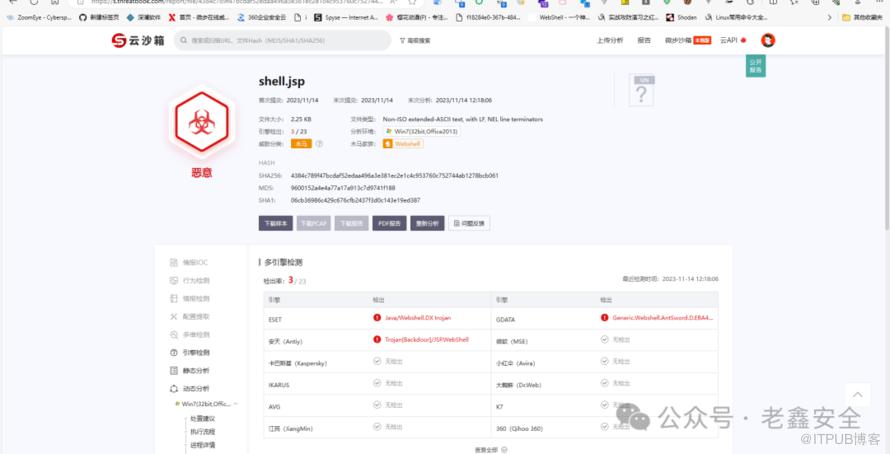Screen dimensions: 890x454
Task: Click the 上传分析 menu item
Action: click(x=609, y=40)
